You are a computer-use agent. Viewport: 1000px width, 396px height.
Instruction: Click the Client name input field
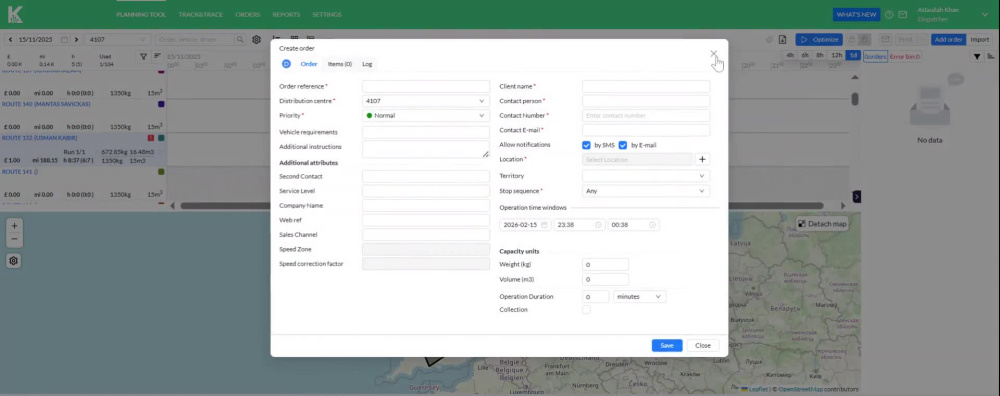pyautogui.click(x=645, y=86)
